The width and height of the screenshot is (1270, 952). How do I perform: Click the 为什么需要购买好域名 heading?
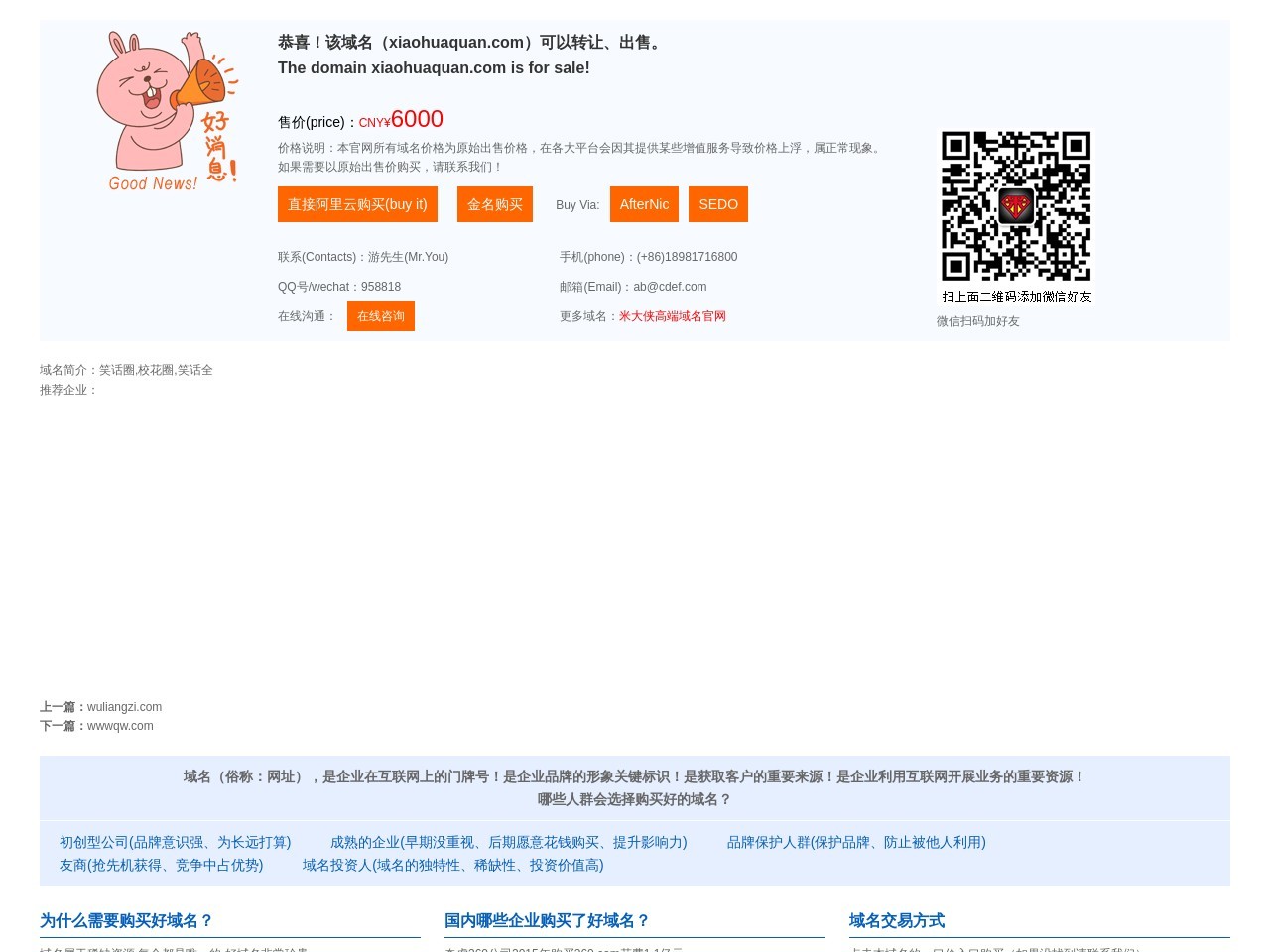pyautogui.click(x=126, y=921)
